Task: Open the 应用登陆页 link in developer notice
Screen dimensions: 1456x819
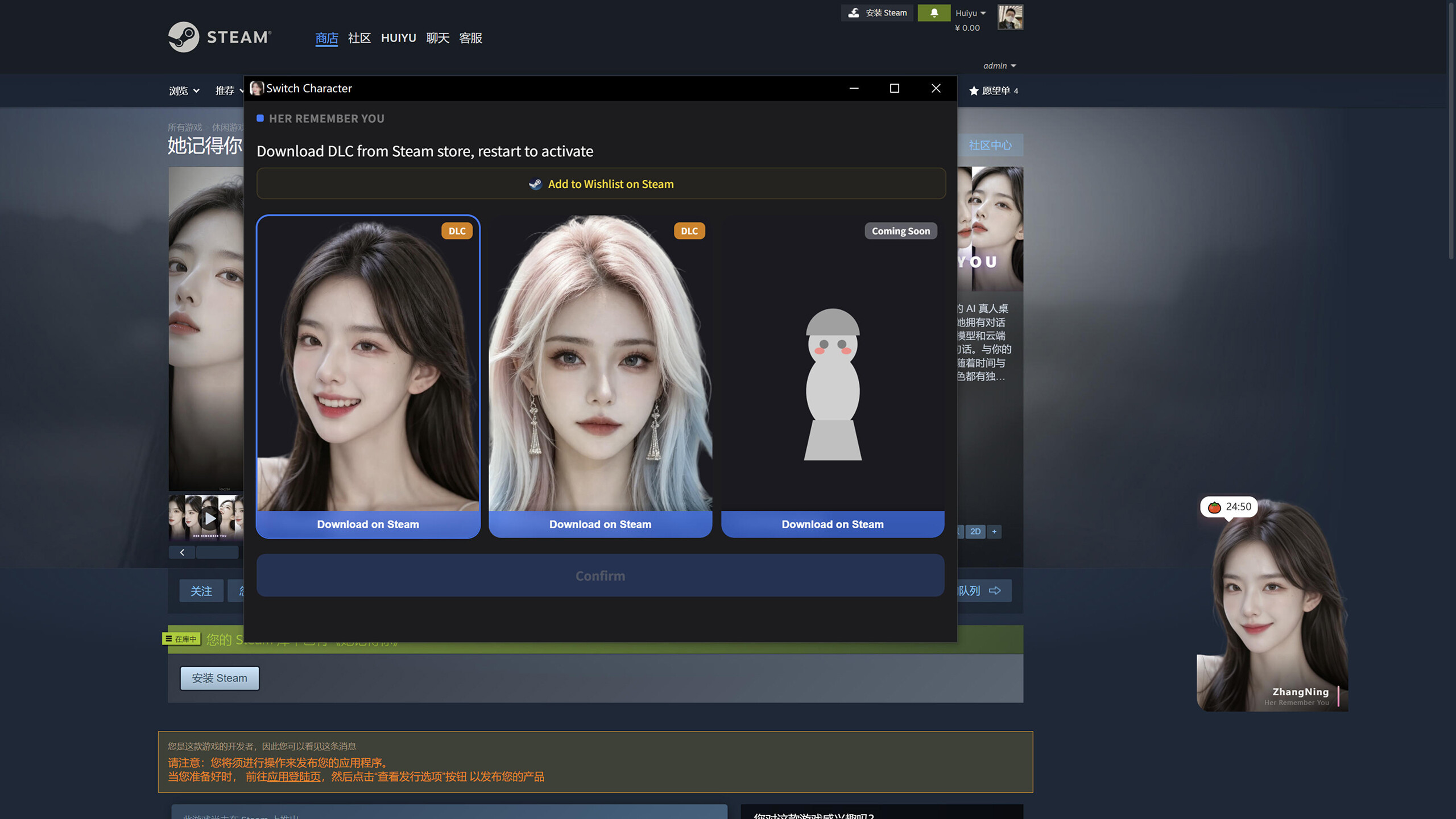Action: point(294,777)
